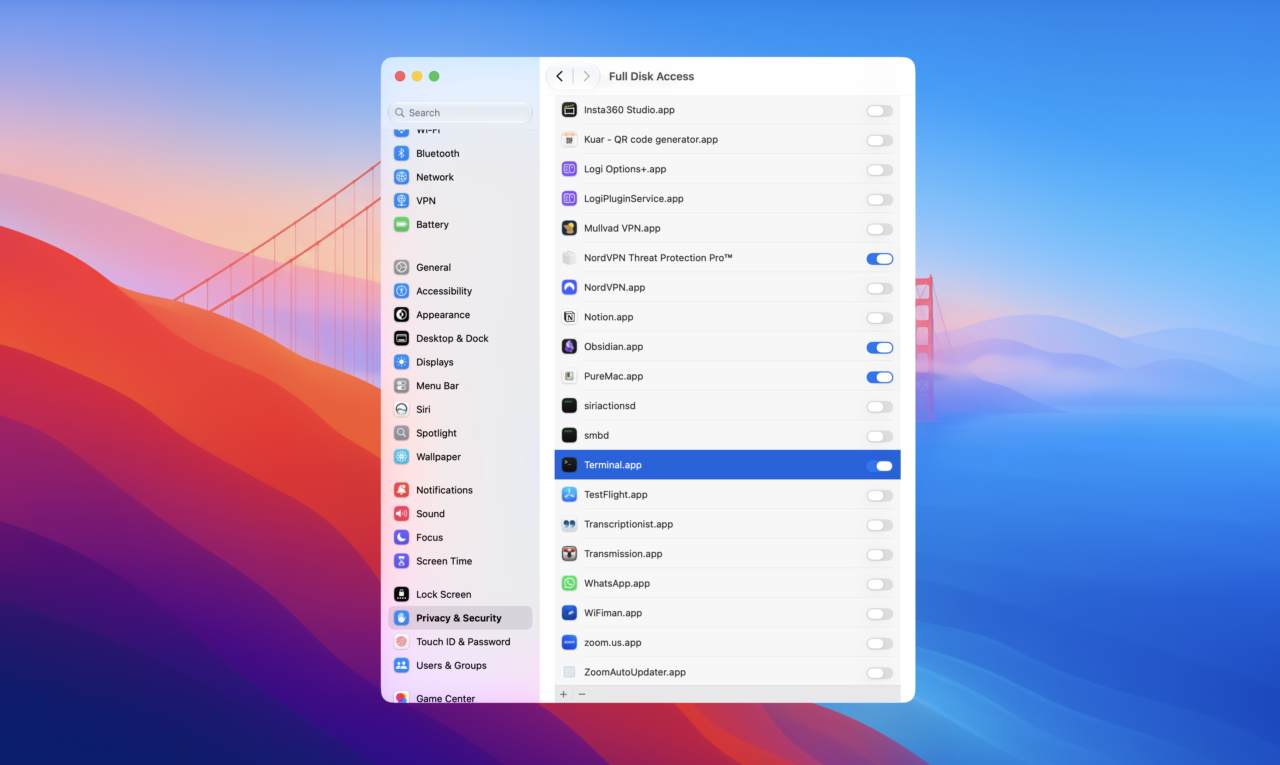Enable the WhatsApp.app toggle
The width and height of the screenshot is (1280, 765).
[880, 584]
